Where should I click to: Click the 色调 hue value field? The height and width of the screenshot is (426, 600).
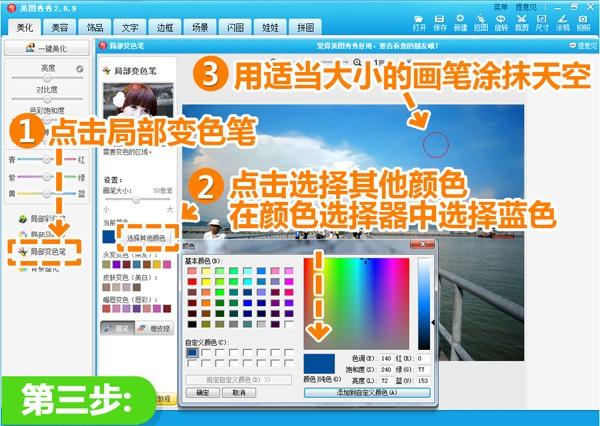coord(386,359)
